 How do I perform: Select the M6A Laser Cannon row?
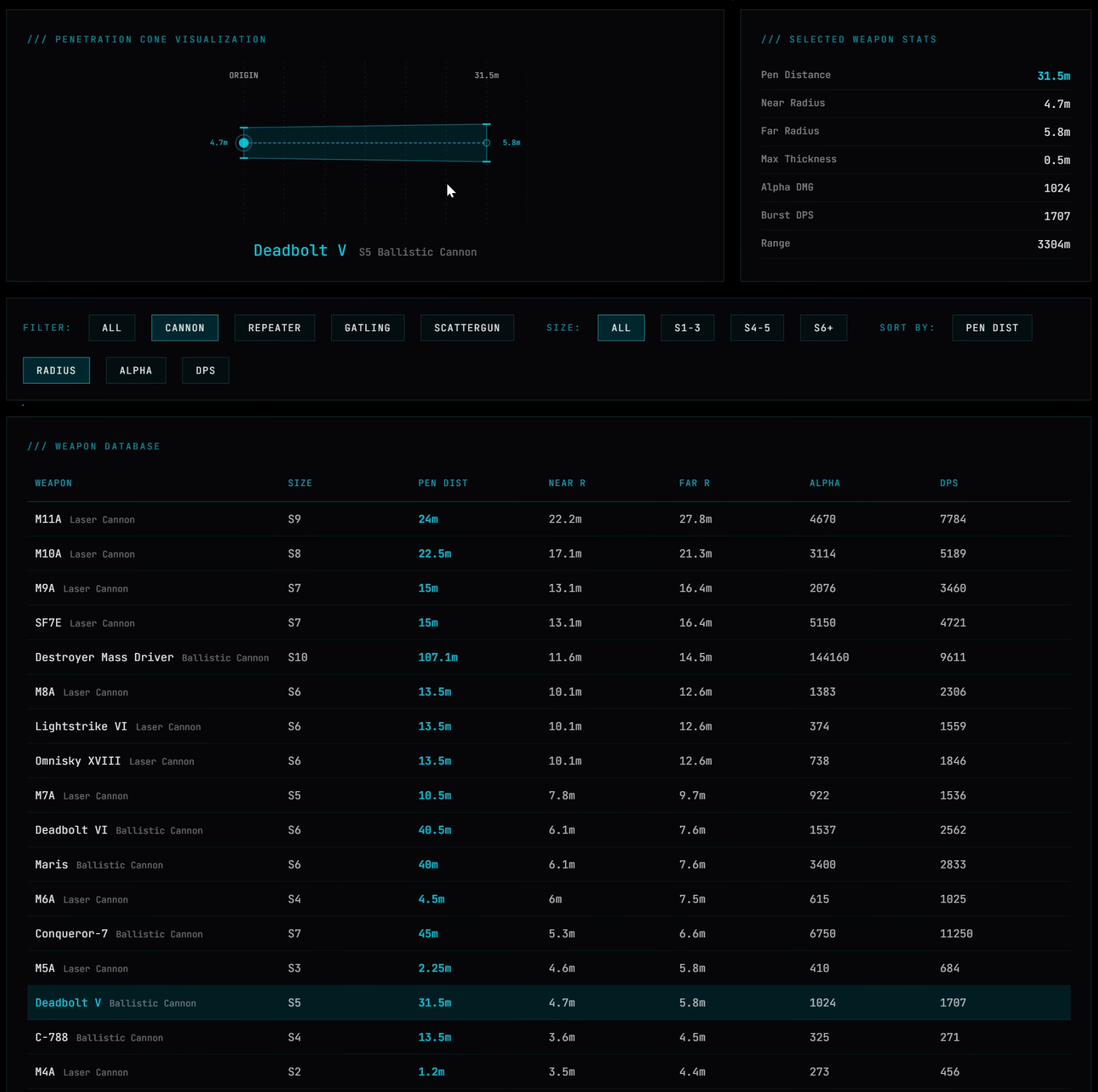tap(549, 899)
